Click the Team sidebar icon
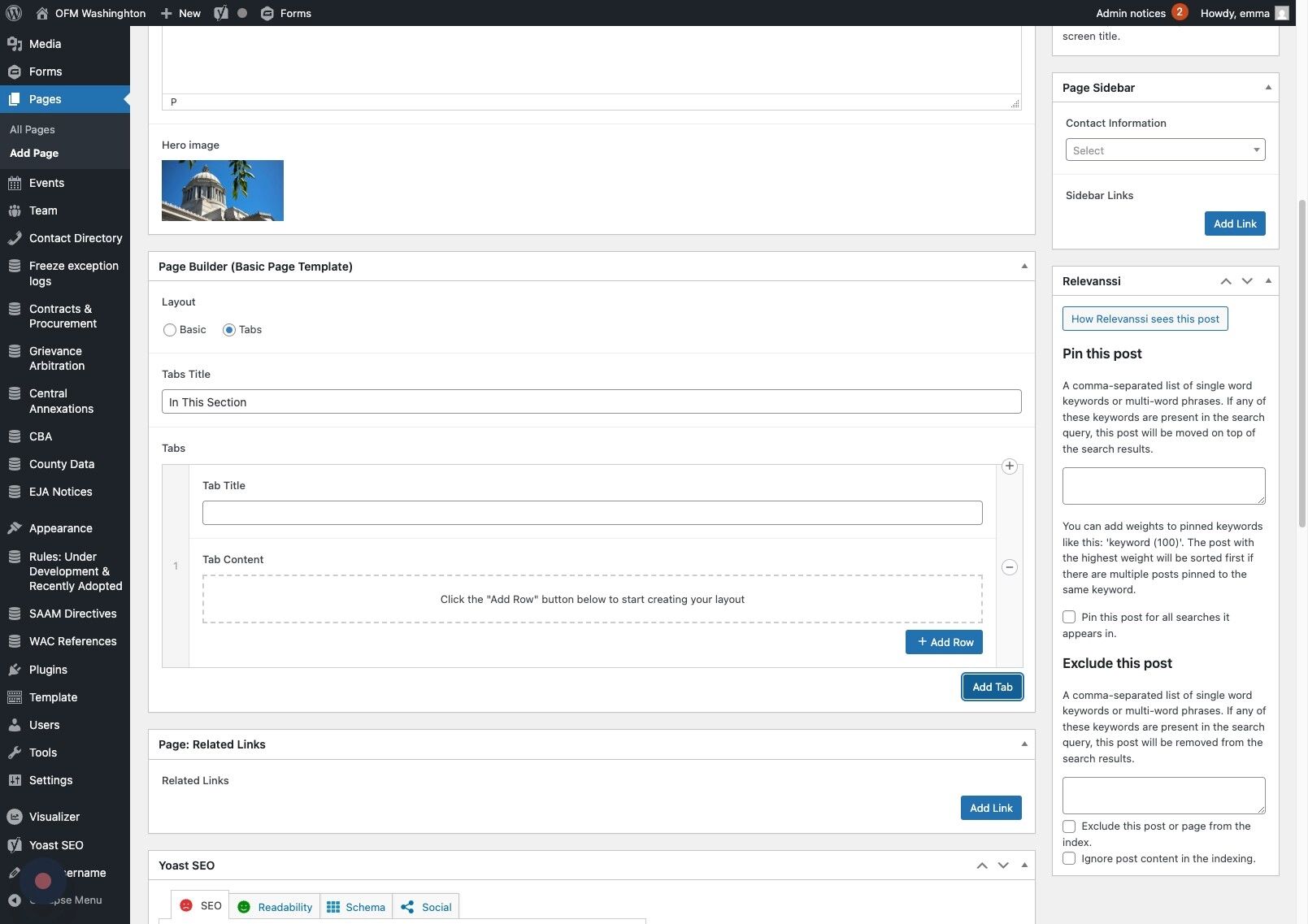1308x924 pixels. tap(15, 210)
